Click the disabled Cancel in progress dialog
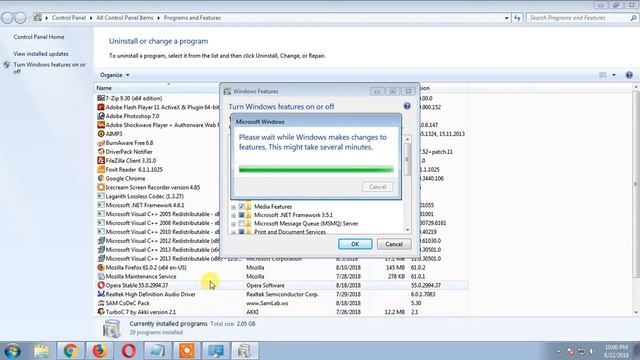 (378, 187)
